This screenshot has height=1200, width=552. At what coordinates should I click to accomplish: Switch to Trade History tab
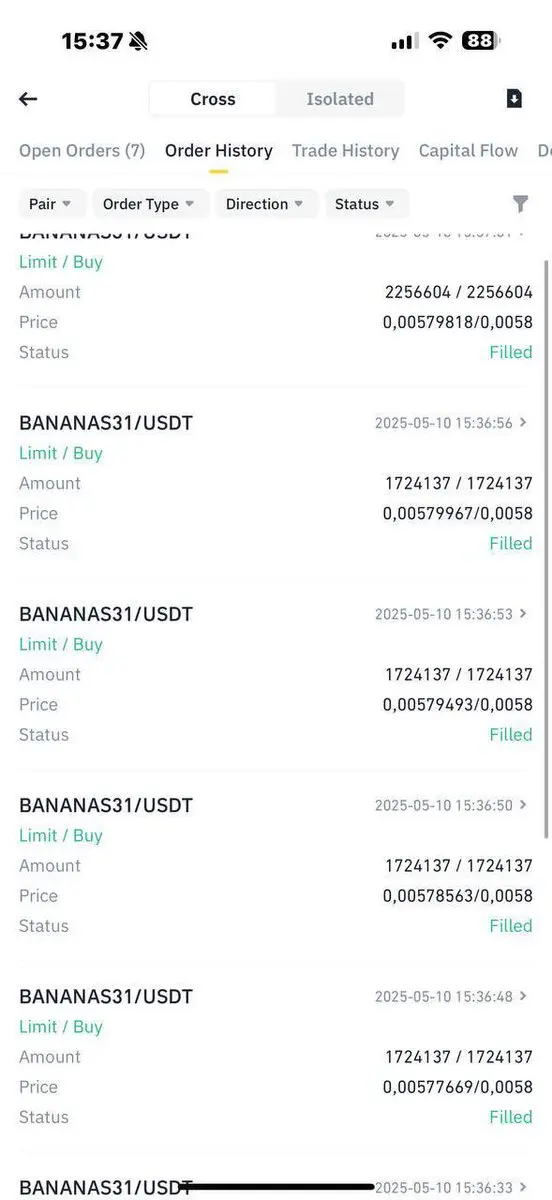point(345,151)
